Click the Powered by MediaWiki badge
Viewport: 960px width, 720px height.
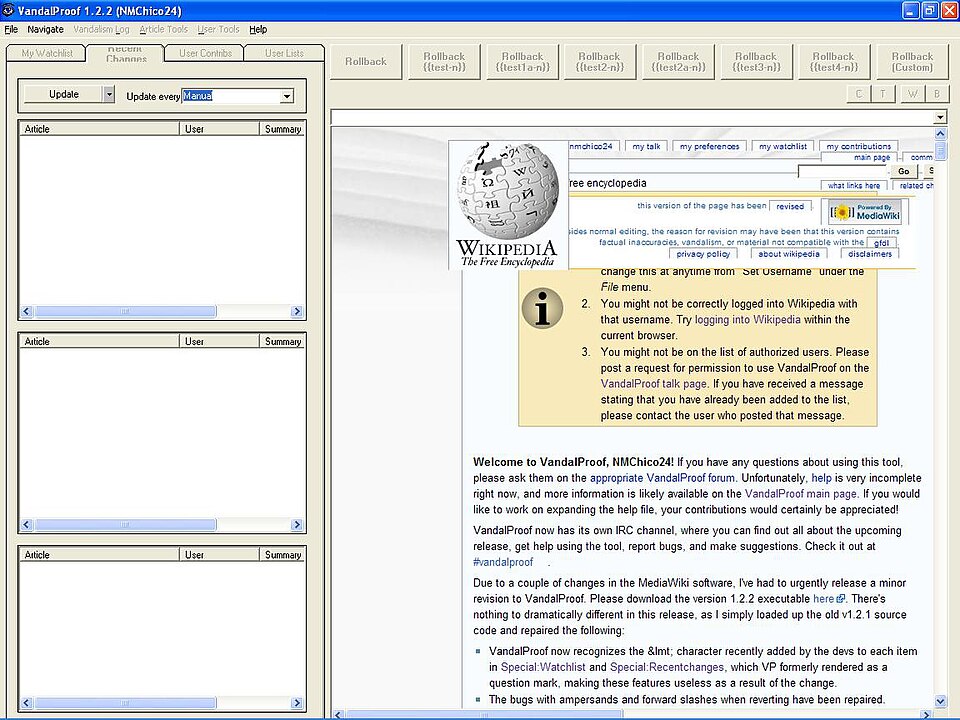tap(866, 212)
